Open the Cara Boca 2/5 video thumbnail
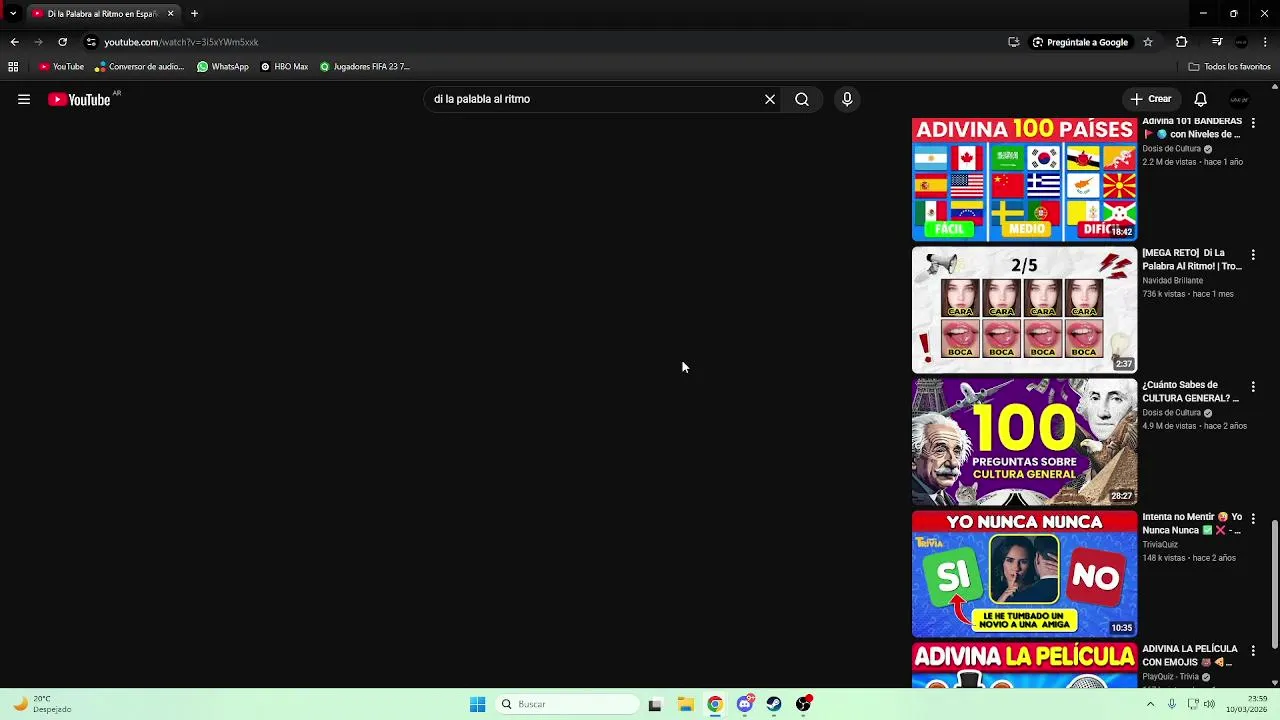Screen dimensions: 1280x720 click(x=1024, y=310)
